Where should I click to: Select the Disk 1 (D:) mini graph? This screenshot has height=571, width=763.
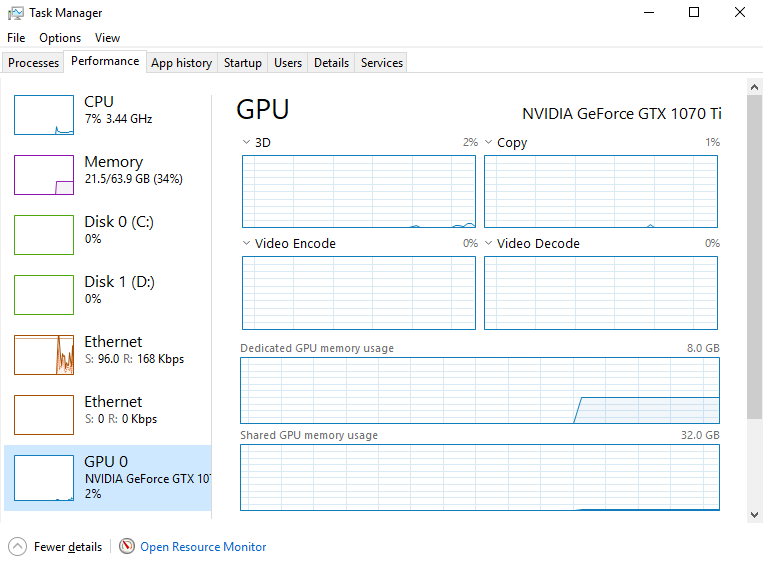click(44, 295)
